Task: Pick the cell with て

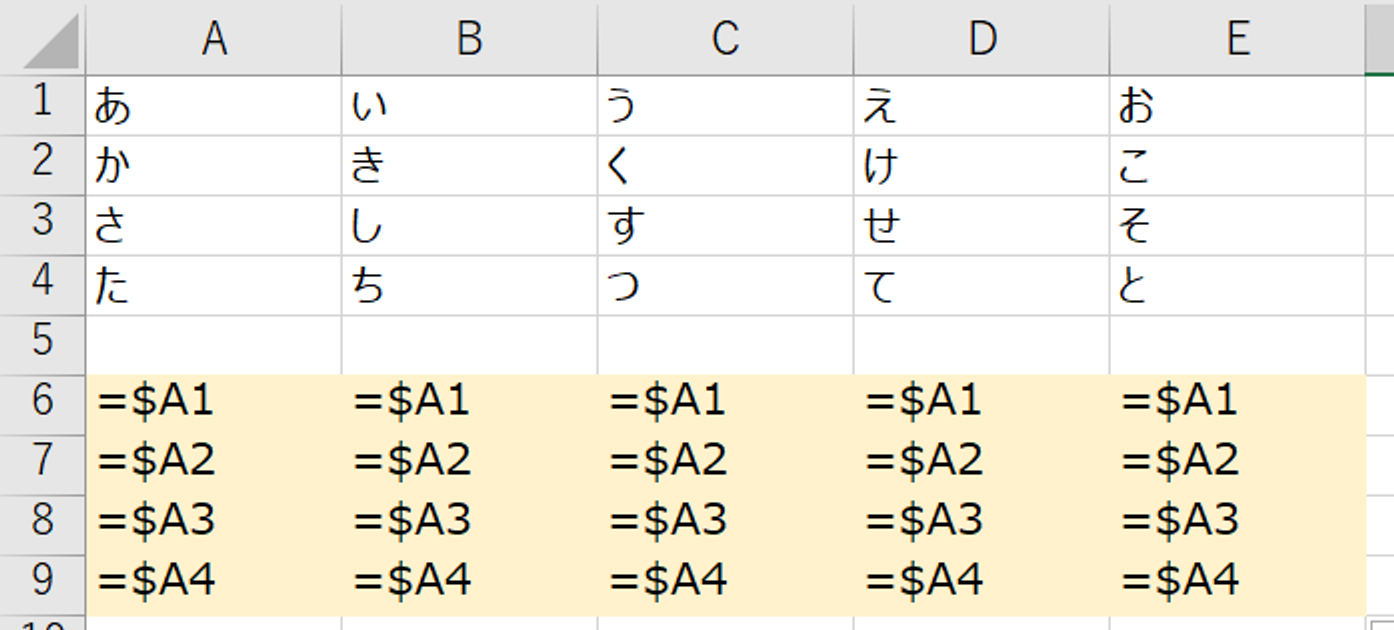Action: click(982, 286)
